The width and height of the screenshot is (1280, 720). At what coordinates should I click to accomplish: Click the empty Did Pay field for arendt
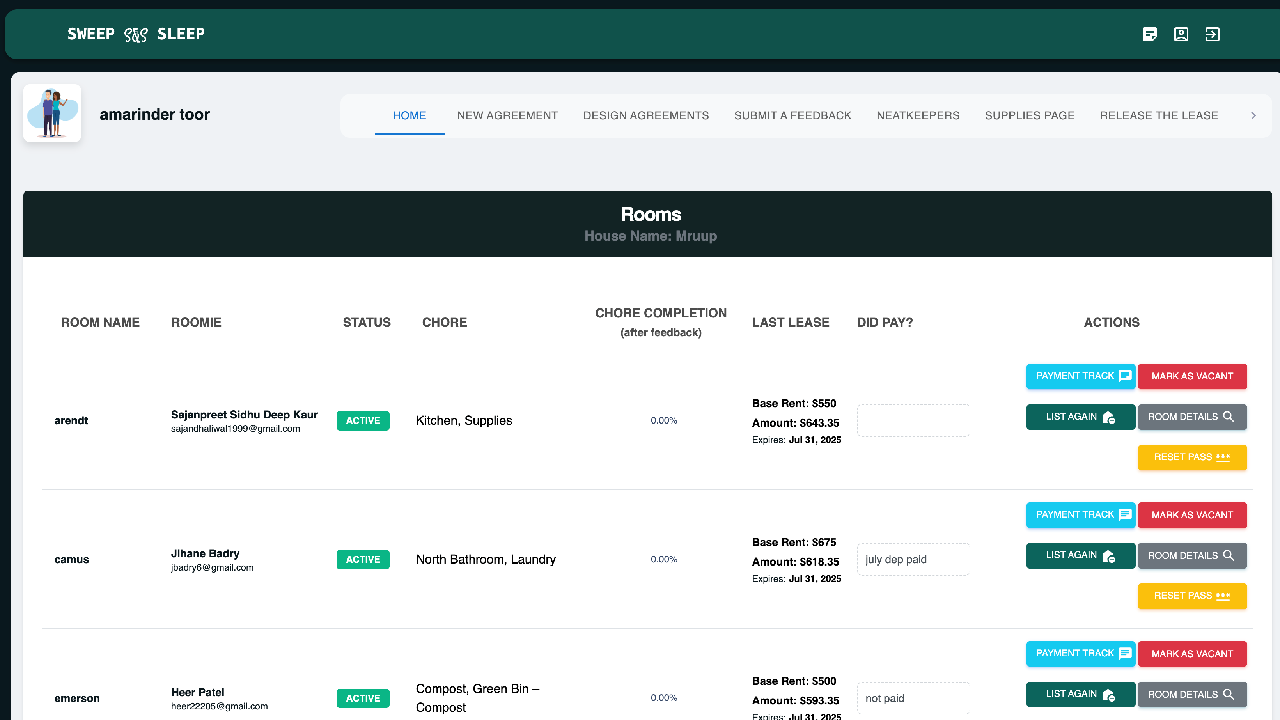point(913,420)
